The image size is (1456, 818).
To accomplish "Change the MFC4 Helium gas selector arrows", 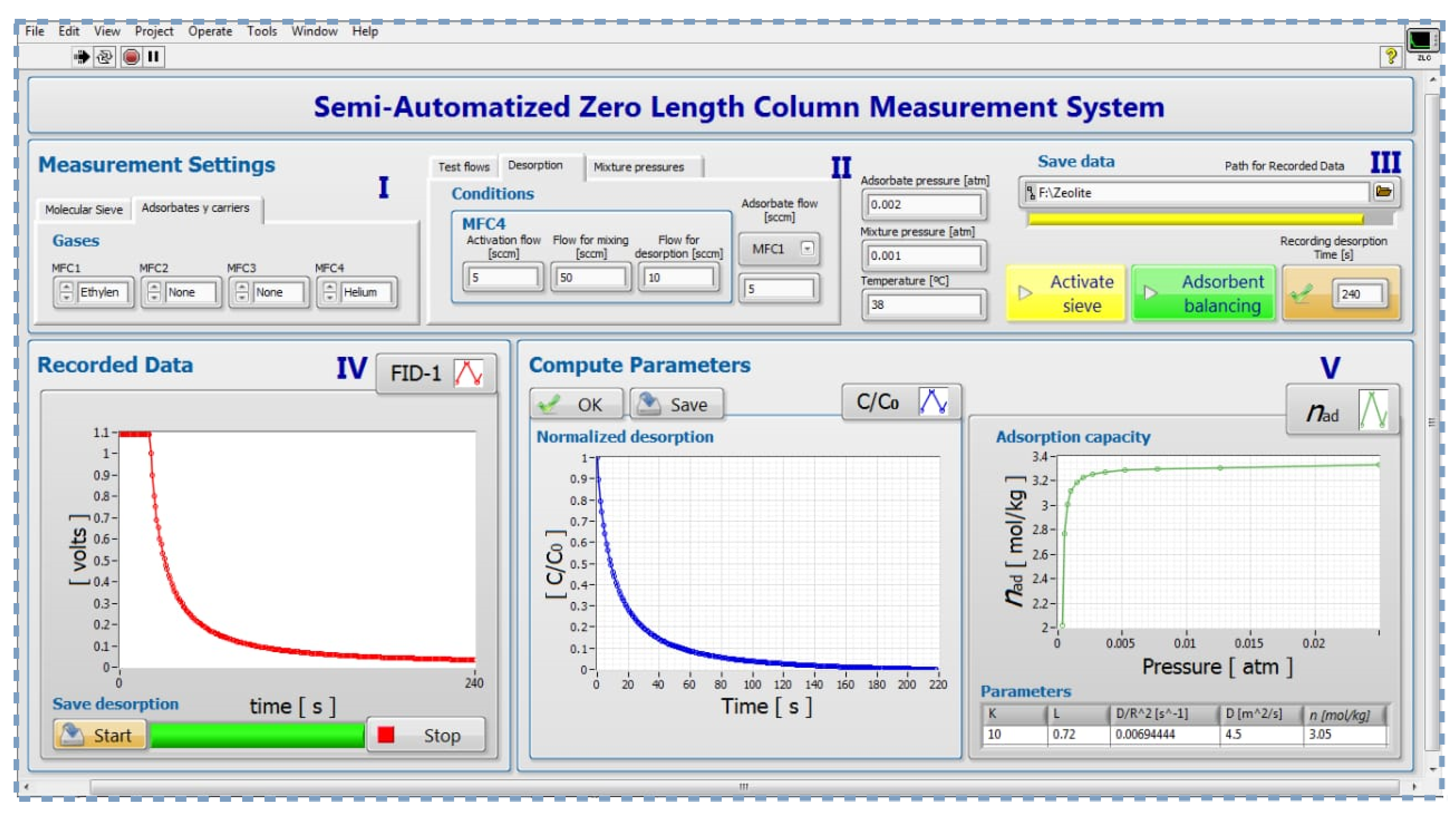I will click(330, 292).
